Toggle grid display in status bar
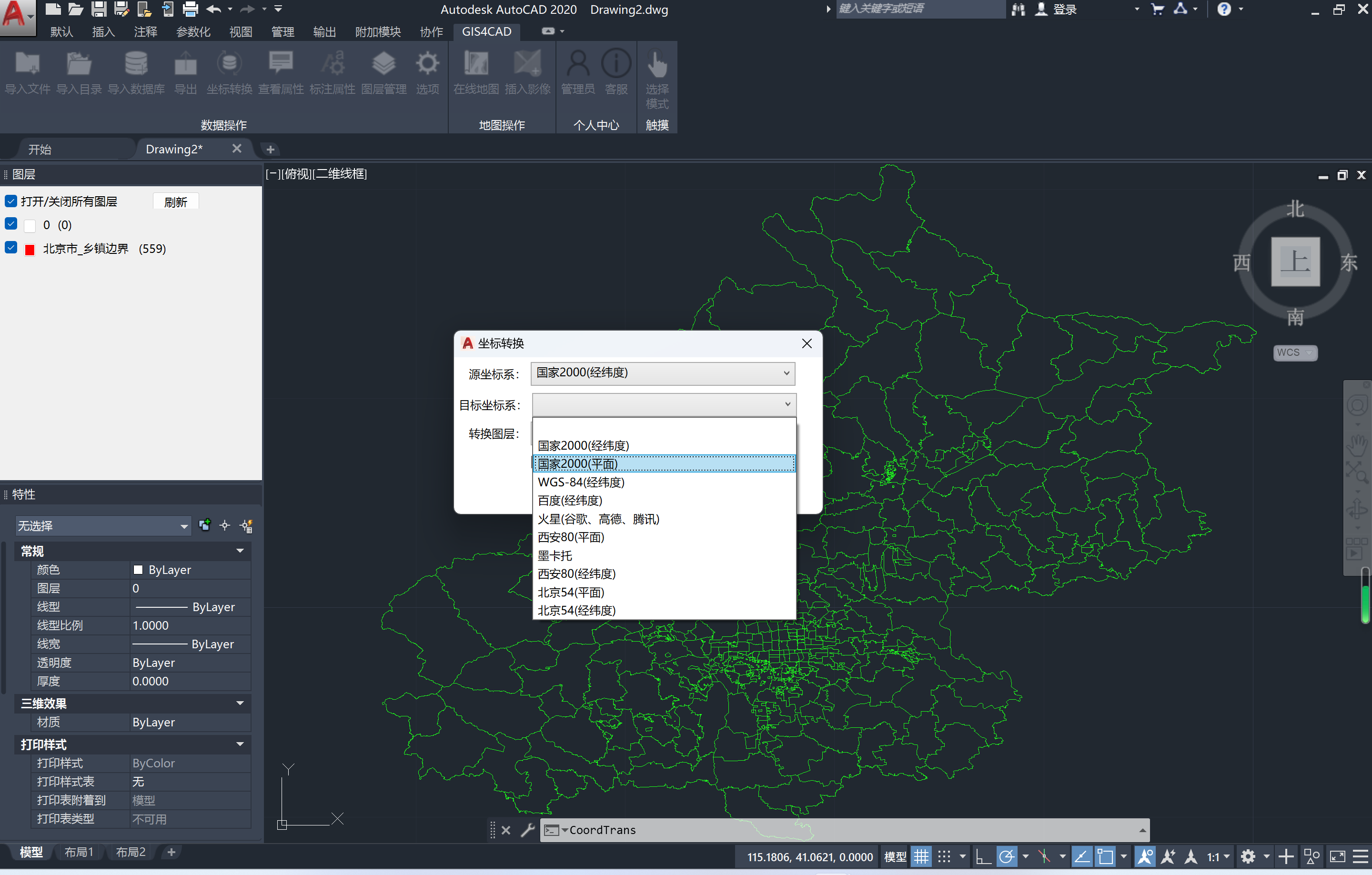 (921, 856)
